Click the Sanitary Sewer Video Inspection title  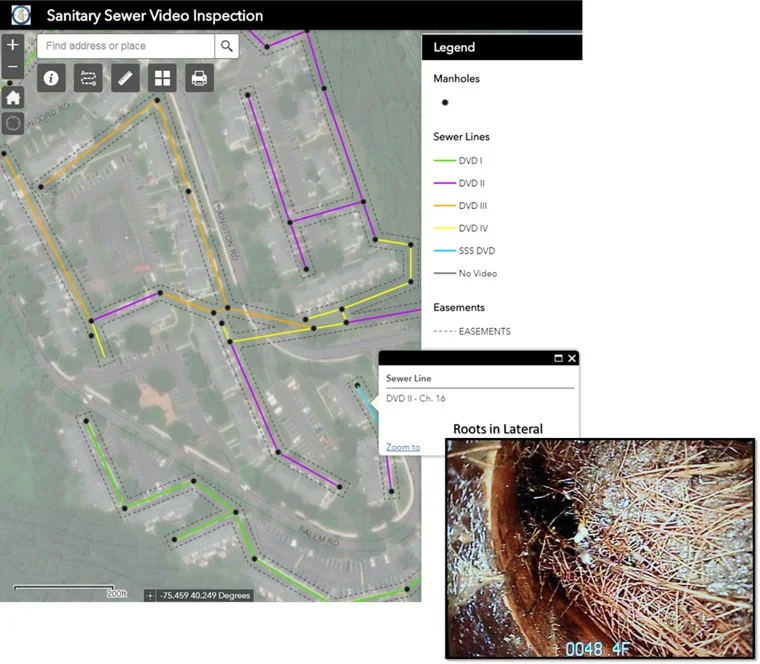(x=155, y=16)
